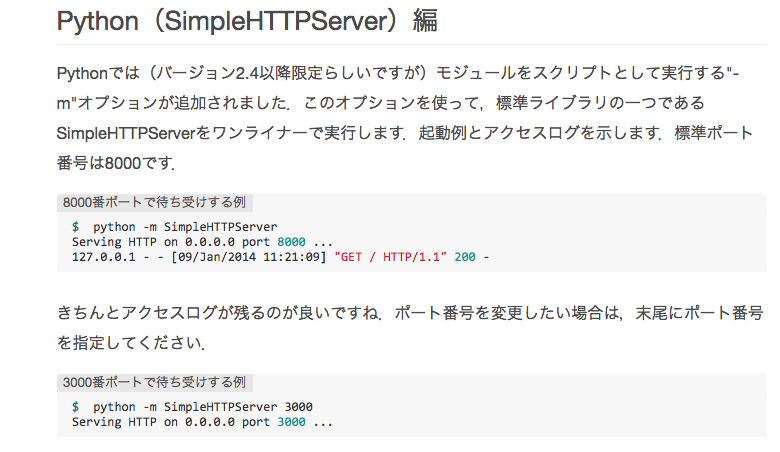Click the 127.0.0.1 IP address in log
This screenshot has width=780, height=452.
[x=103, y=257]
